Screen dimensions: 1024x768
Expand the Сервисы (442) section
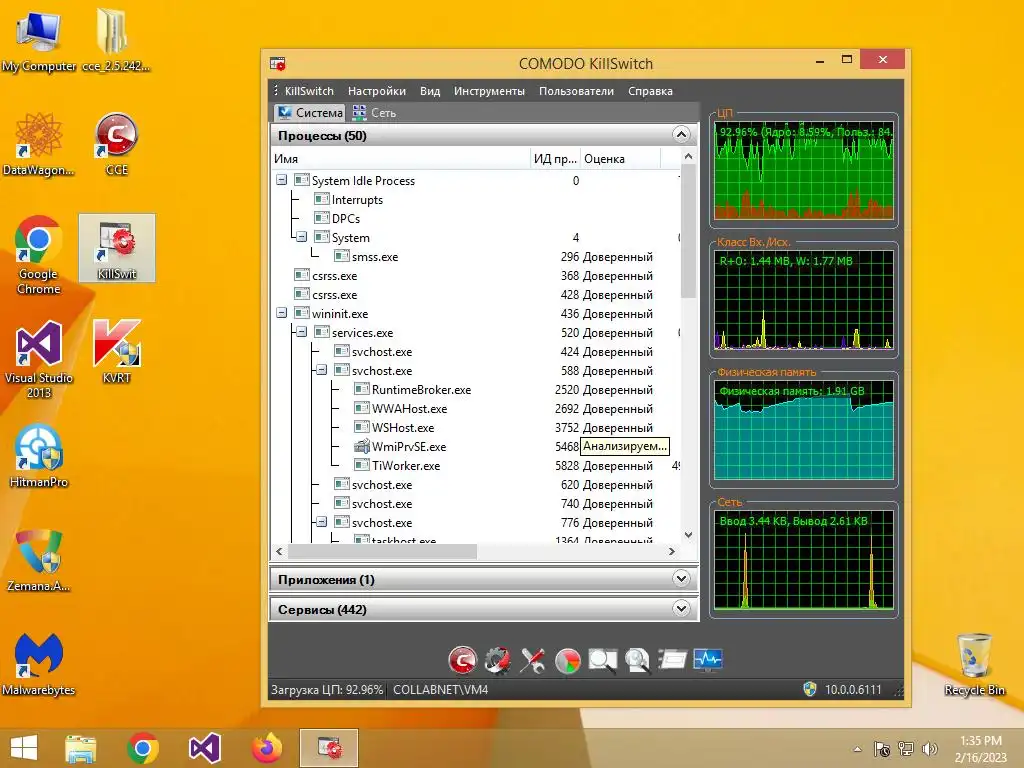(x=681, y=609)
